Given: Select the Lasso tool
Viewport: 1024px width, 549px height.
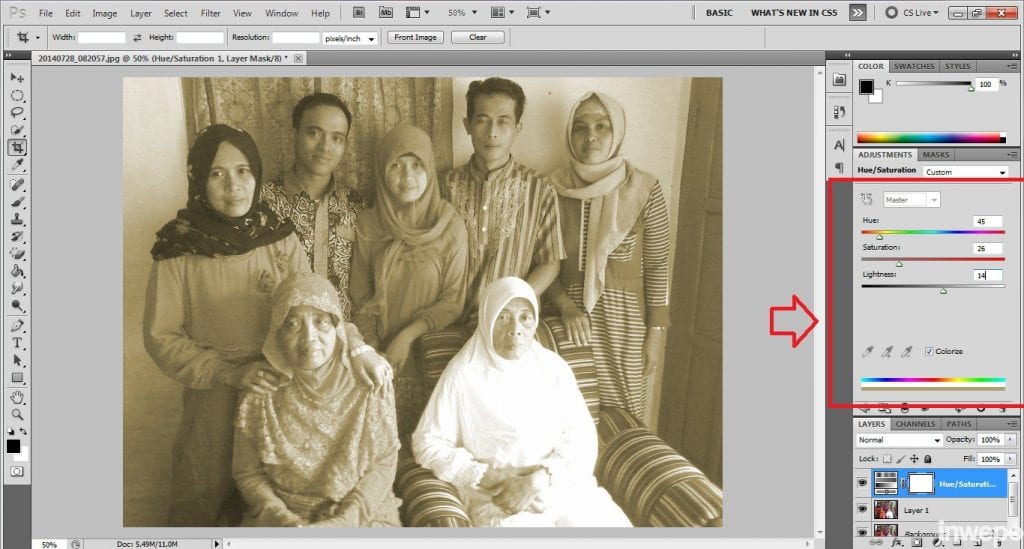Looking at the screenshot, I should [17, 112].
